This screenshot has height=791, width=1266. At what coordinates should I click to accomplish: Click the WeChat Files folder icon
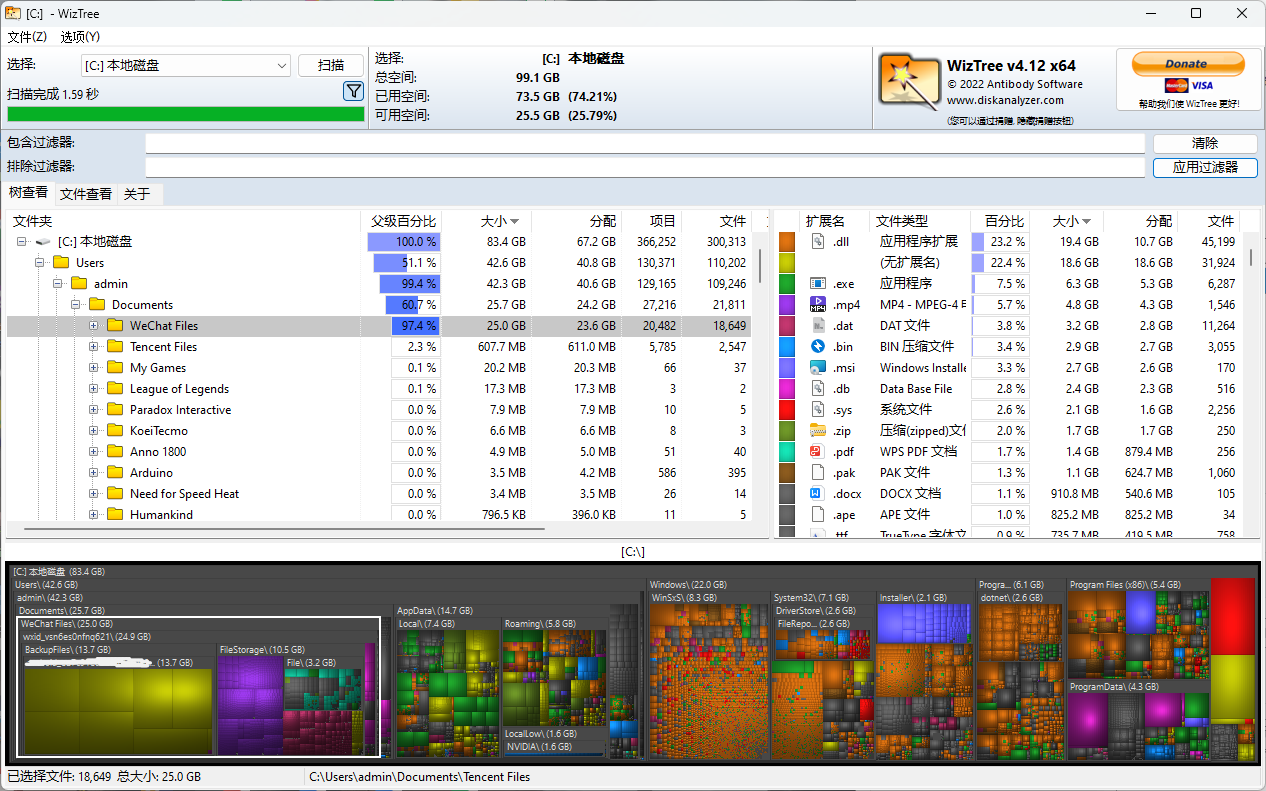click(x=114, y=325)
